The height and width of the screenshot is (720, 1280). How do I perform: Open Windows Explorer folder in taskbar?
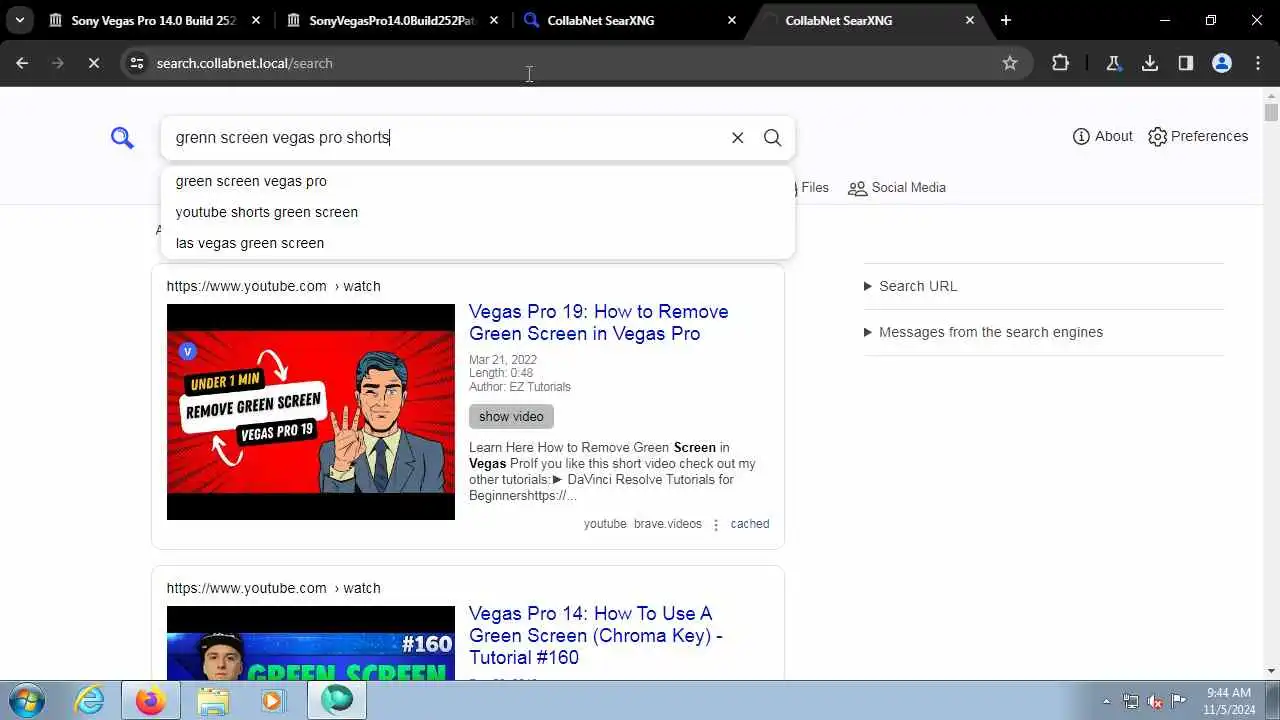tap(212, 701)
